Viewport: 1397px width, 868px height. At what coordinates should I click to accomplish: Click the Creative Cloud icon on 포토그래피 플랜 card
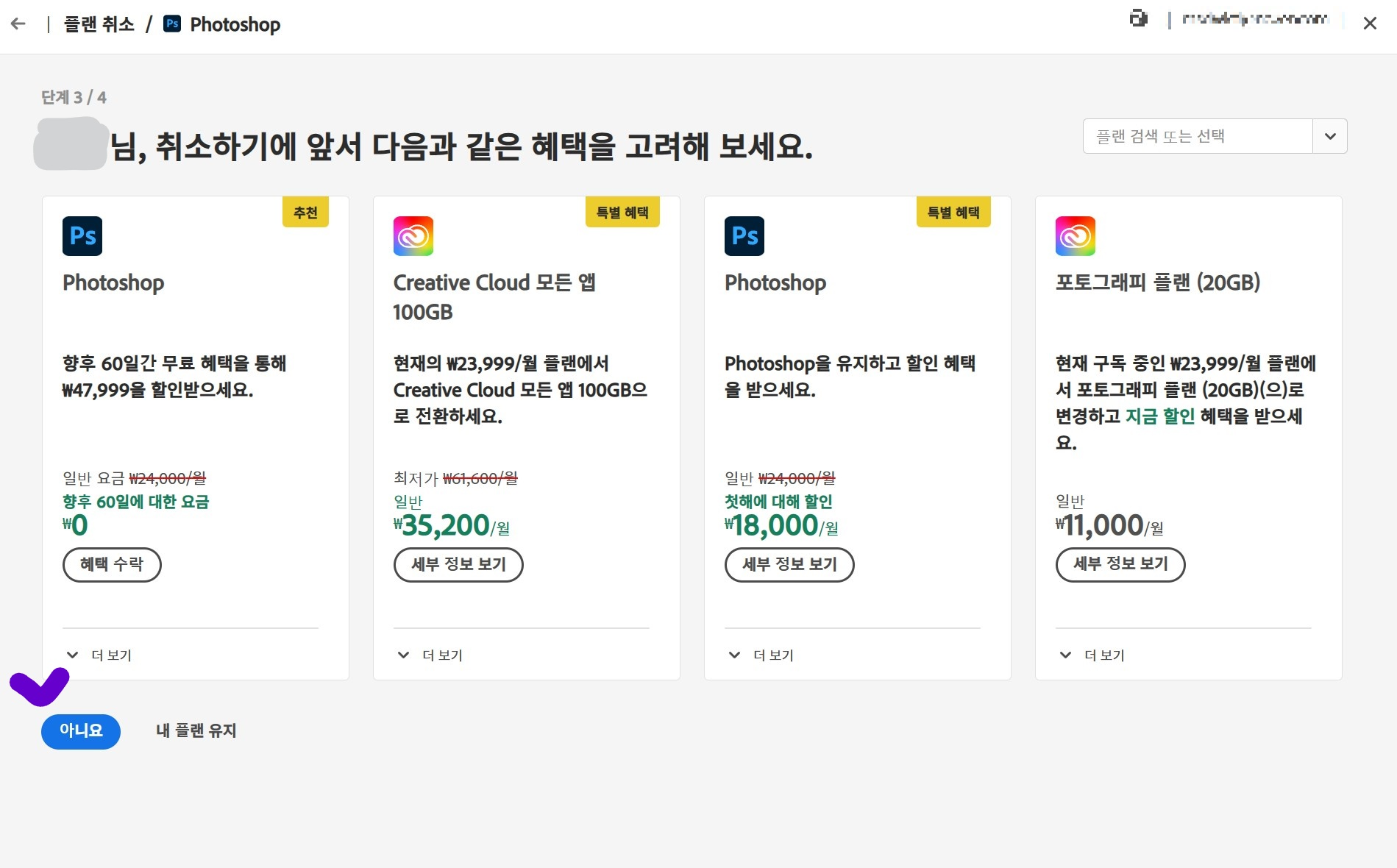(1076, 236)
